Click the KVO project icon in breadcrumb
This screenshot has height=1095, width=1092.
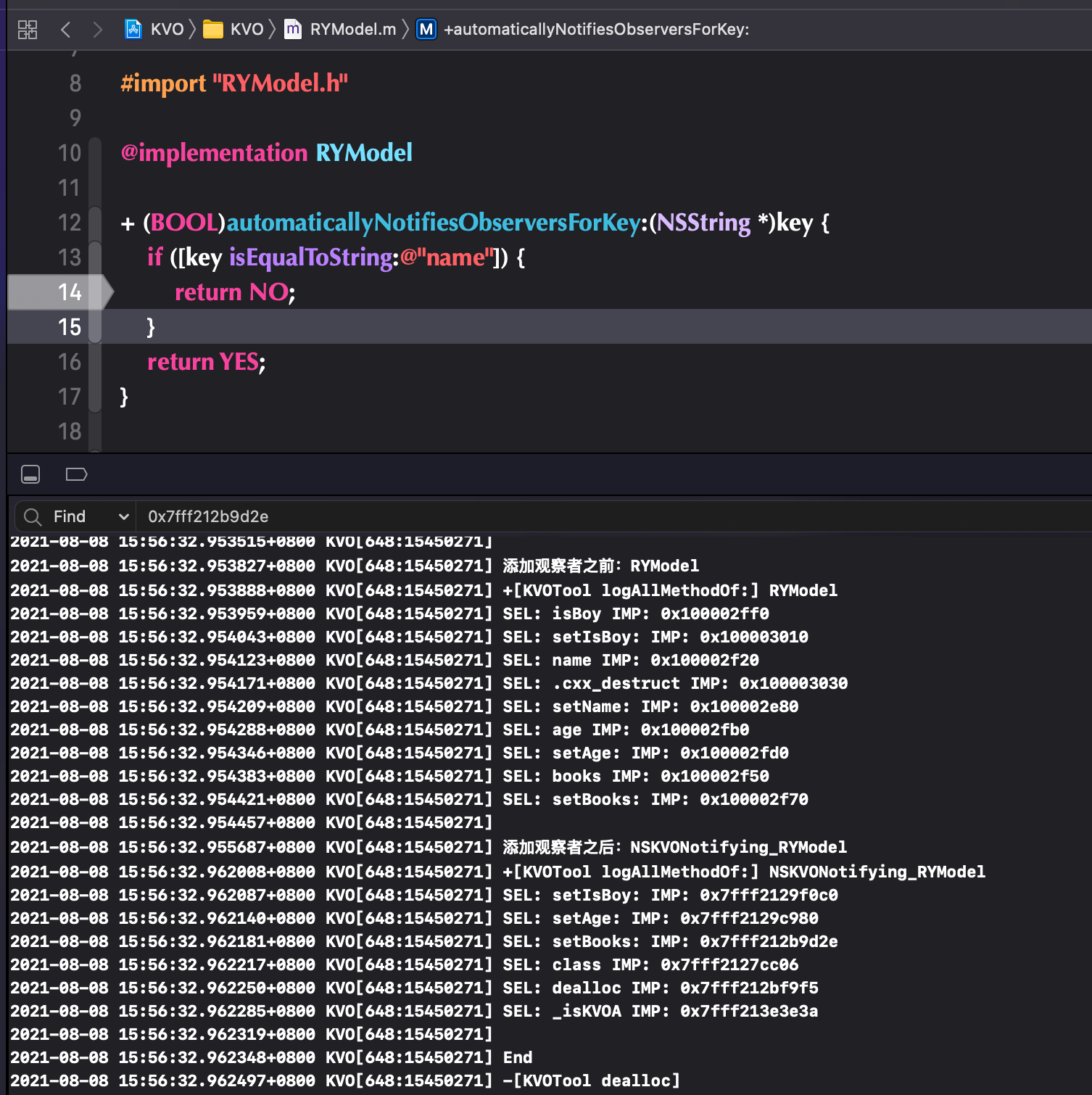[x=133, y=29]
